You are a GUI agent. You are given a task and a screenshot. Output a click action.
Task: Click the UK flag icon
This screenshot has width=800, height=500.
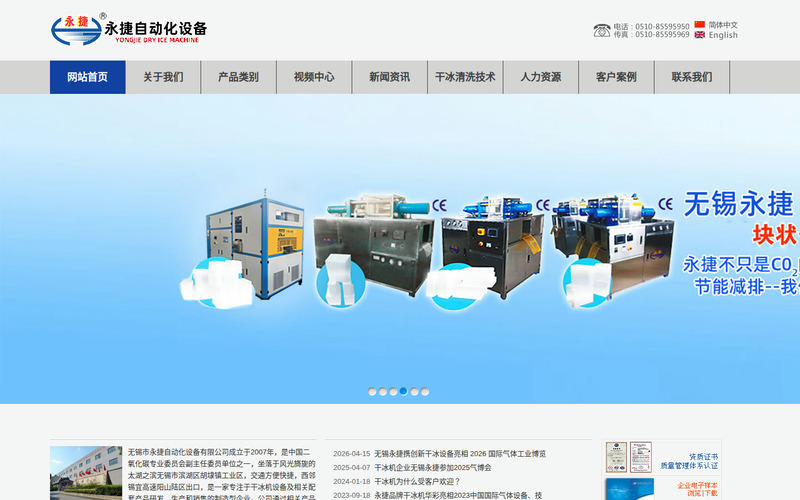point(699,35)
